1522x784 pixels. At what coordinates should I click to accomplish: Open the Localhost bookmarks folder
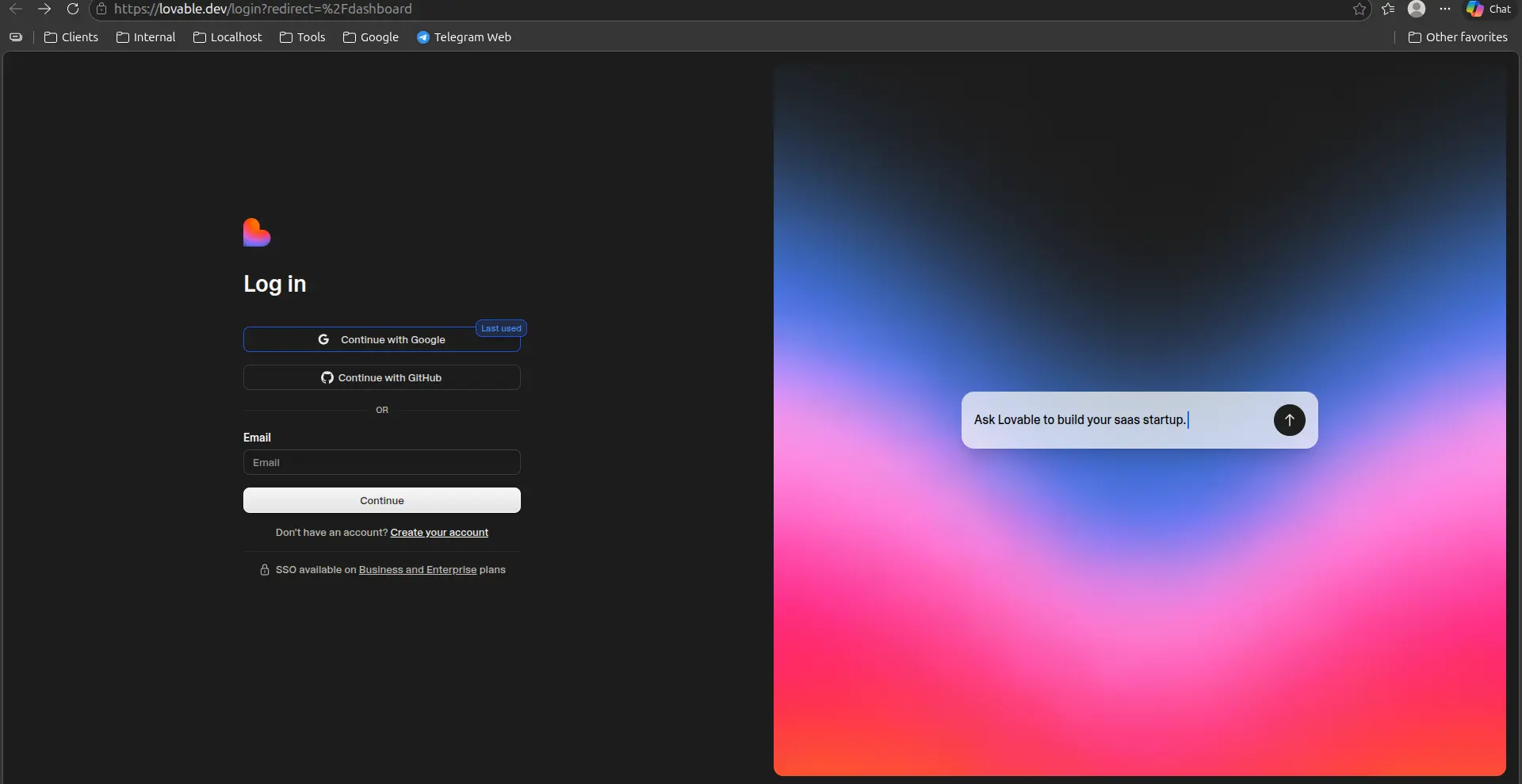228,37
